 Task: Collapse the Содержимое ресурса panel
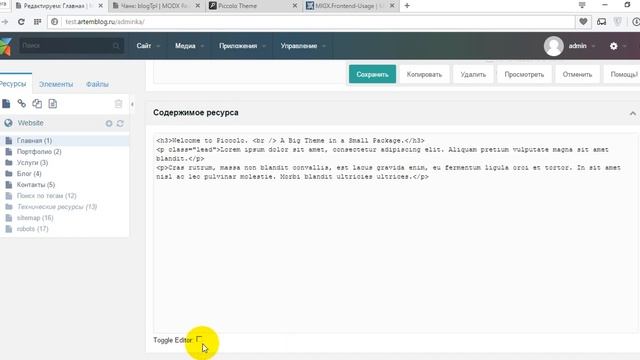(633, 113)
